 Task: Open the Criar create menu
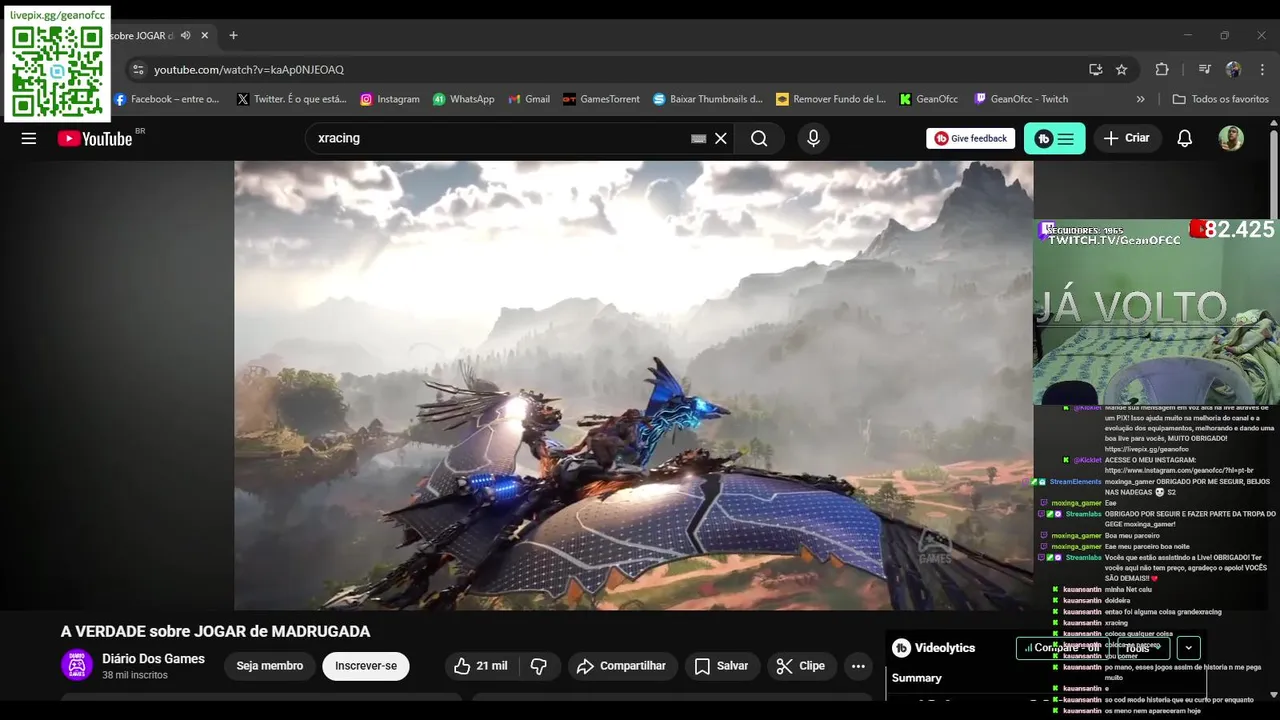pyautogui.click(x=1126, y=138)
